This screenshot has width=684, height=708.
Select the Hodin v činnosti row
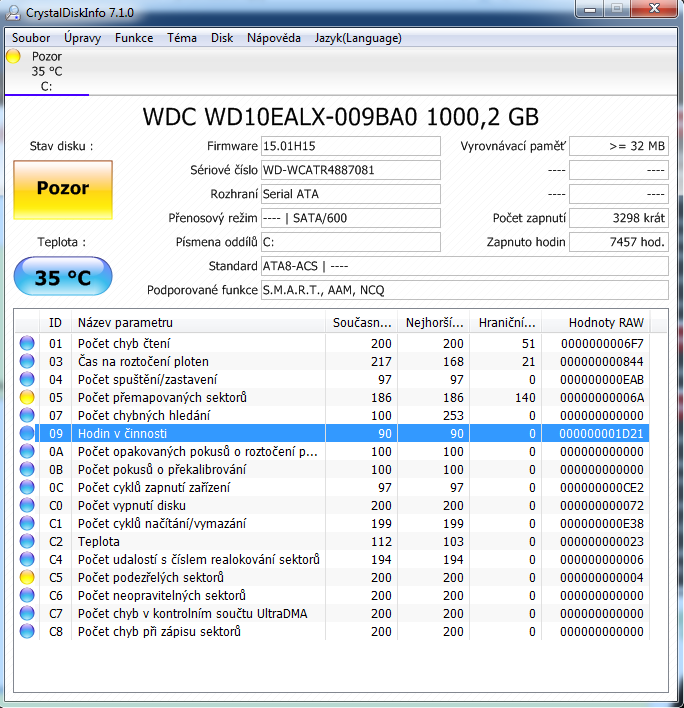[200, 434]
